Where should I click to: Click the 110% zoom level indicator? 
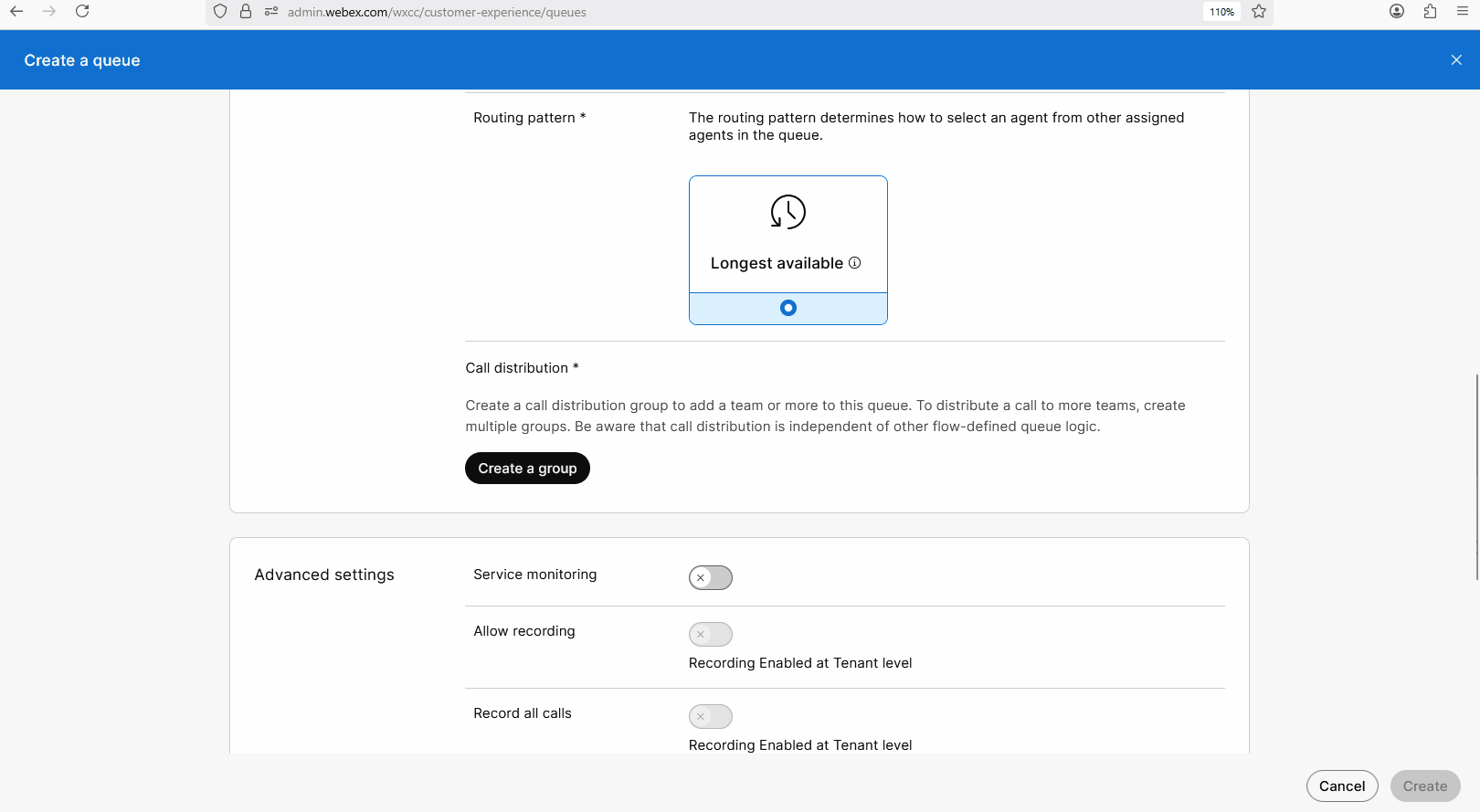click(x=1221, y=12)
